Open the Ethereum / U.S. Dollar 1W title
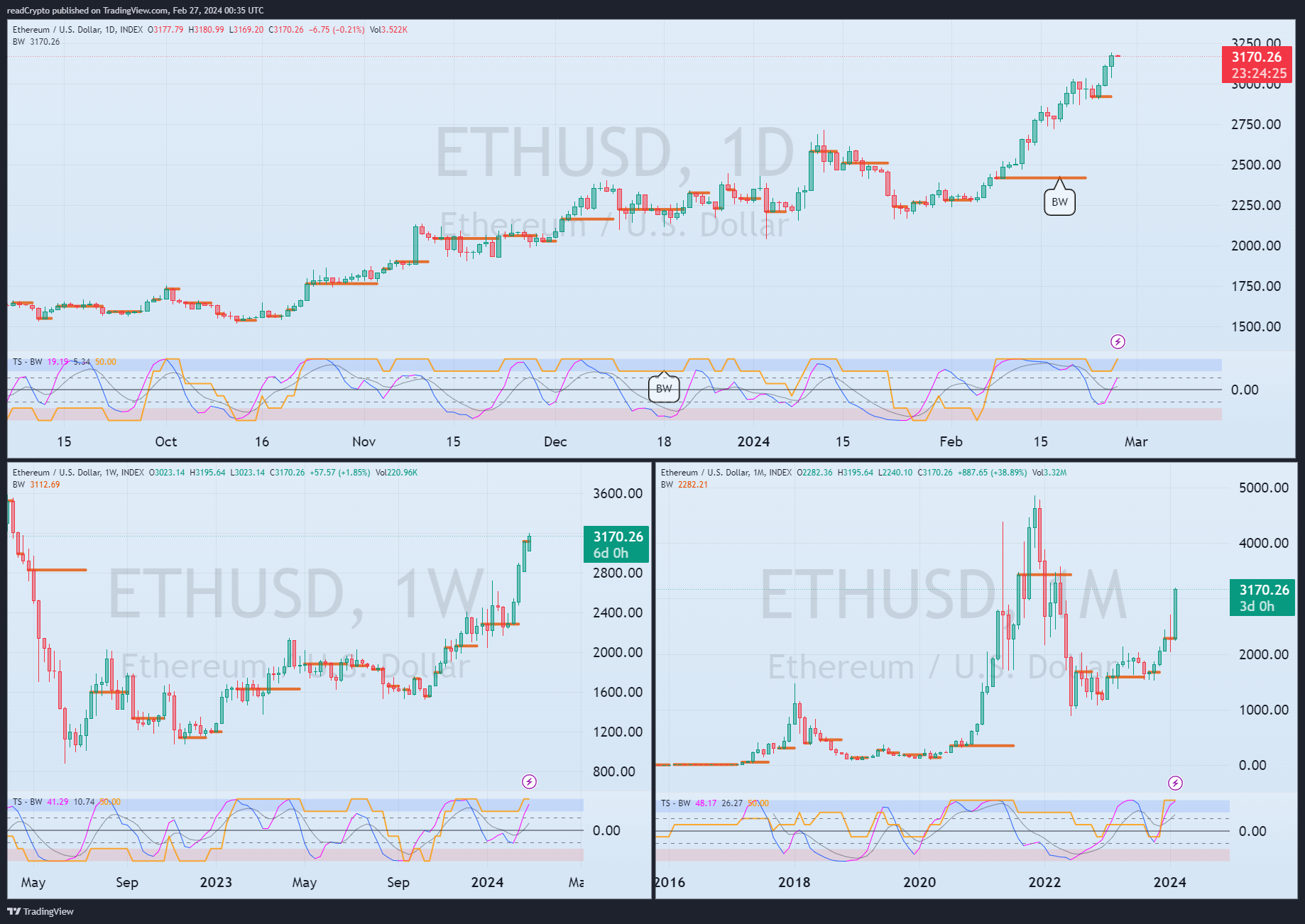Viewport: 1305px width, 924px height. click(x=78, y=473)
